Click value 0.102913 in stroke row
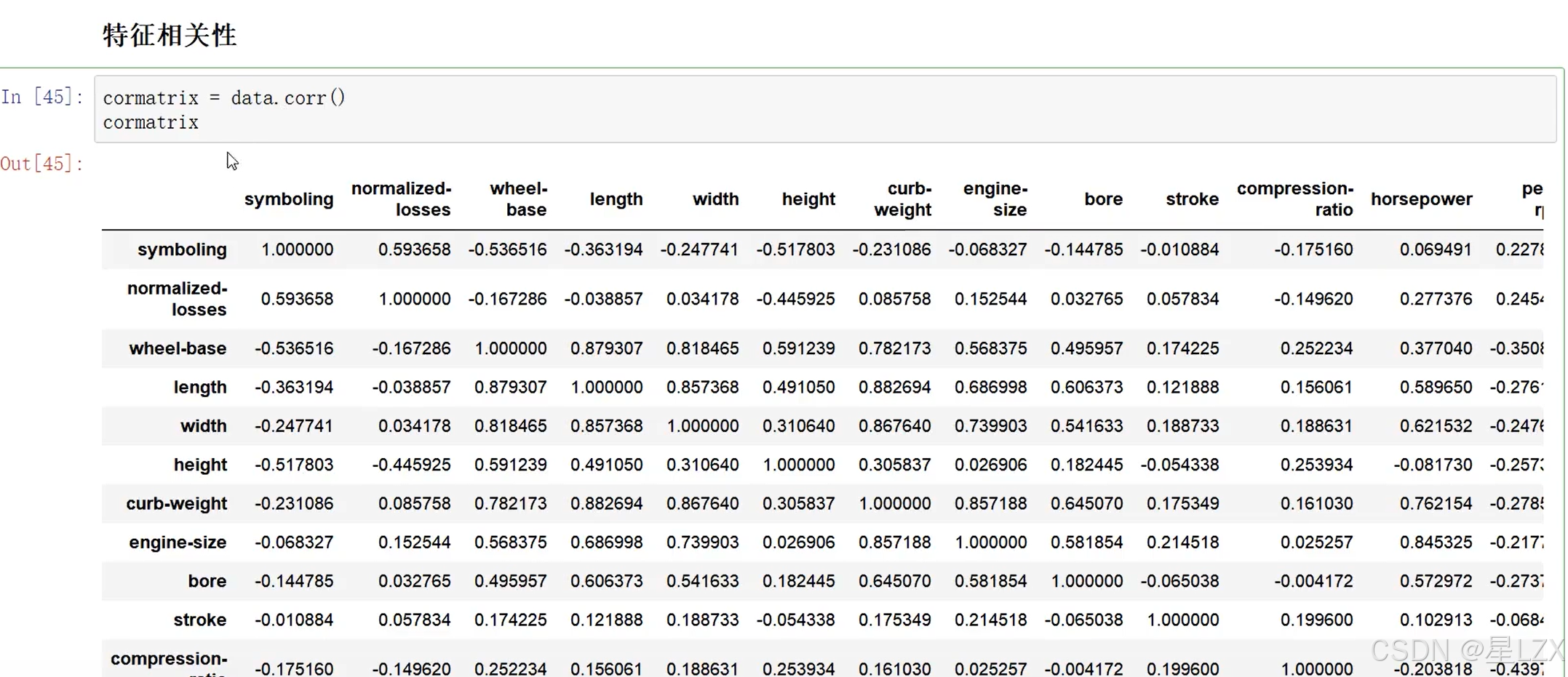The height and width of the screenshot is (677, 1568). pyautogui.click(x=1436, y=620)
